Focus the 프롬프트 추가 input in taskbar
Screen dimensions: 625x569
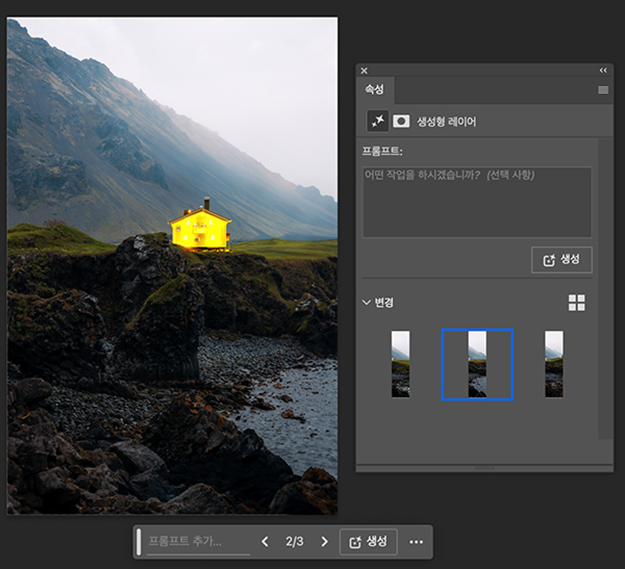[x=198, y=542]
